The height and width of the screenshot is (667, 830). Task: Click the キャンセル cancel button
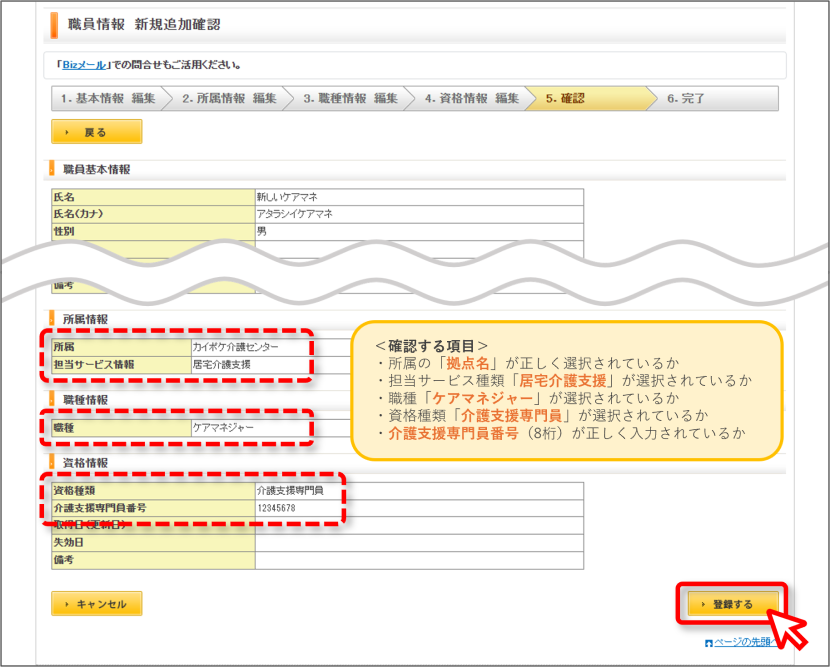tap(97, 604)
